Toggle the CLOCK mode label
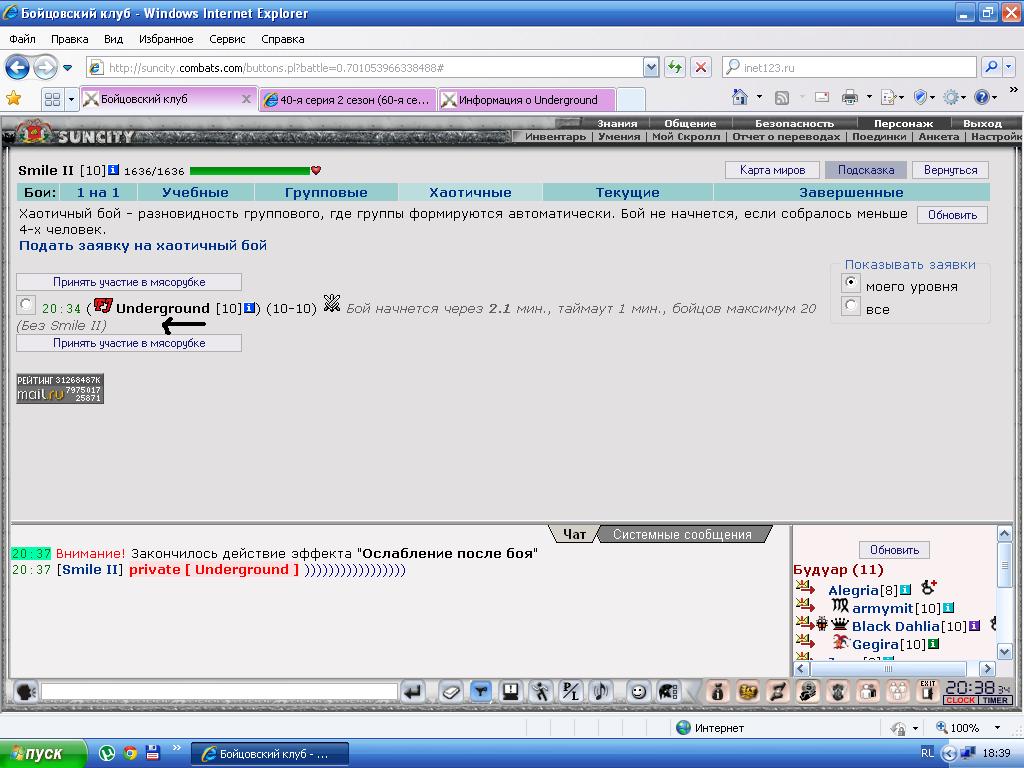The image size is (1024, 768). (960, 700)
